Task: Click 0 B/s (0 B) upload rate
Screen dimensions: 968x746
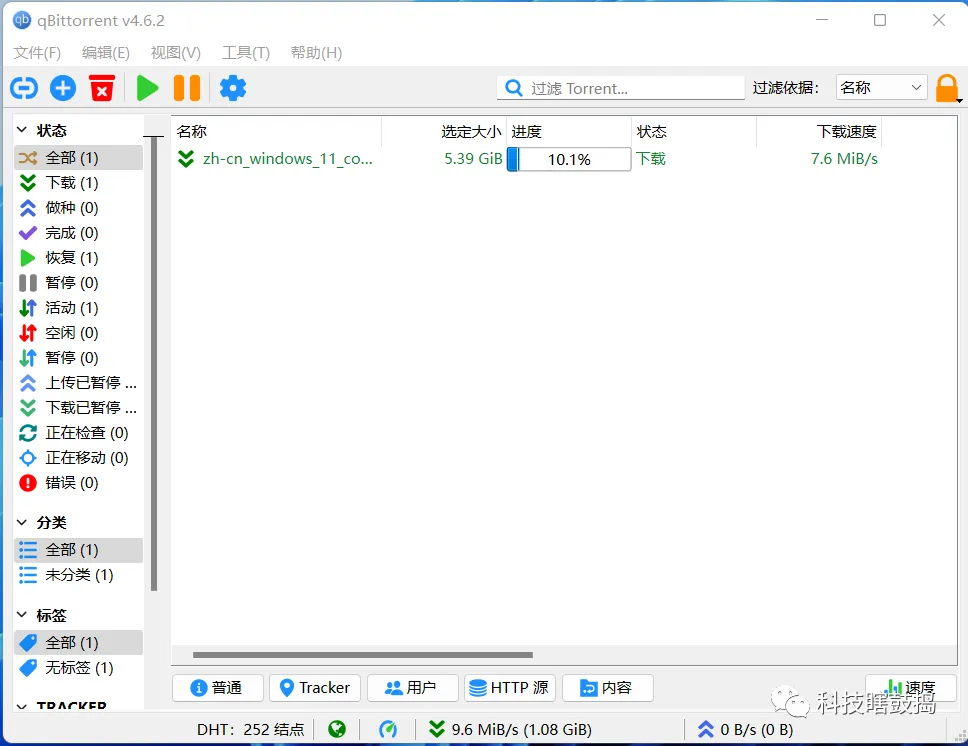Action: [x=757, y=730]
